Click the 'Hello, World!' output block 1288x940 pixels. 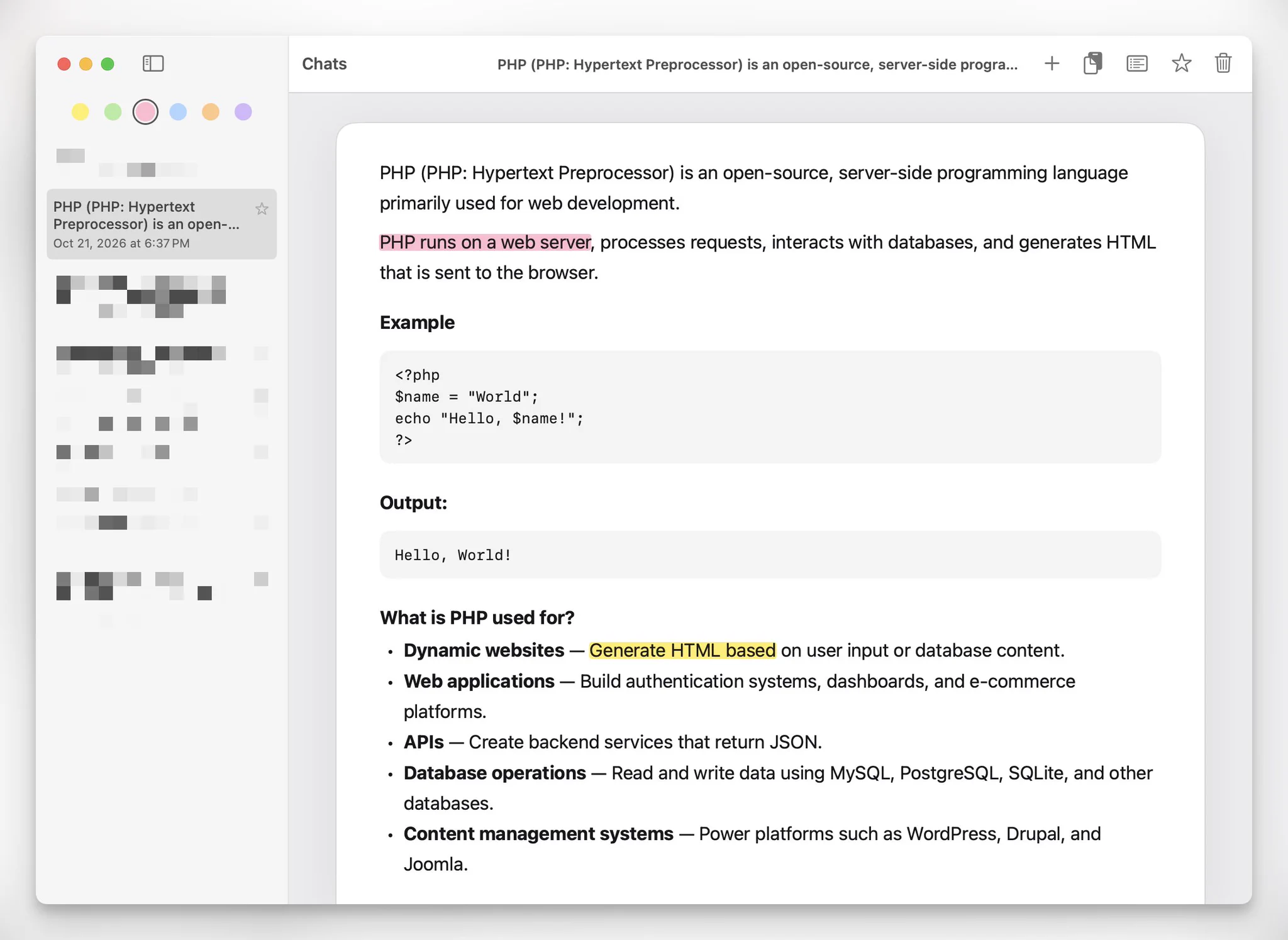(x=770, y=555)
